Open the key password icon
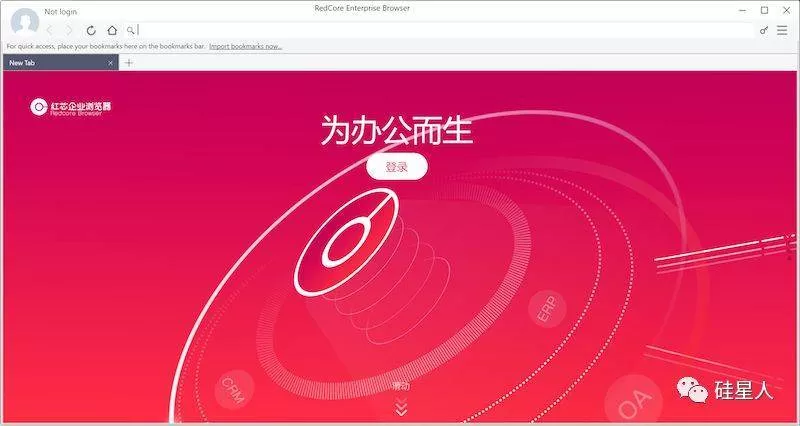The image size is (800, 426). (x=764, y=31)
